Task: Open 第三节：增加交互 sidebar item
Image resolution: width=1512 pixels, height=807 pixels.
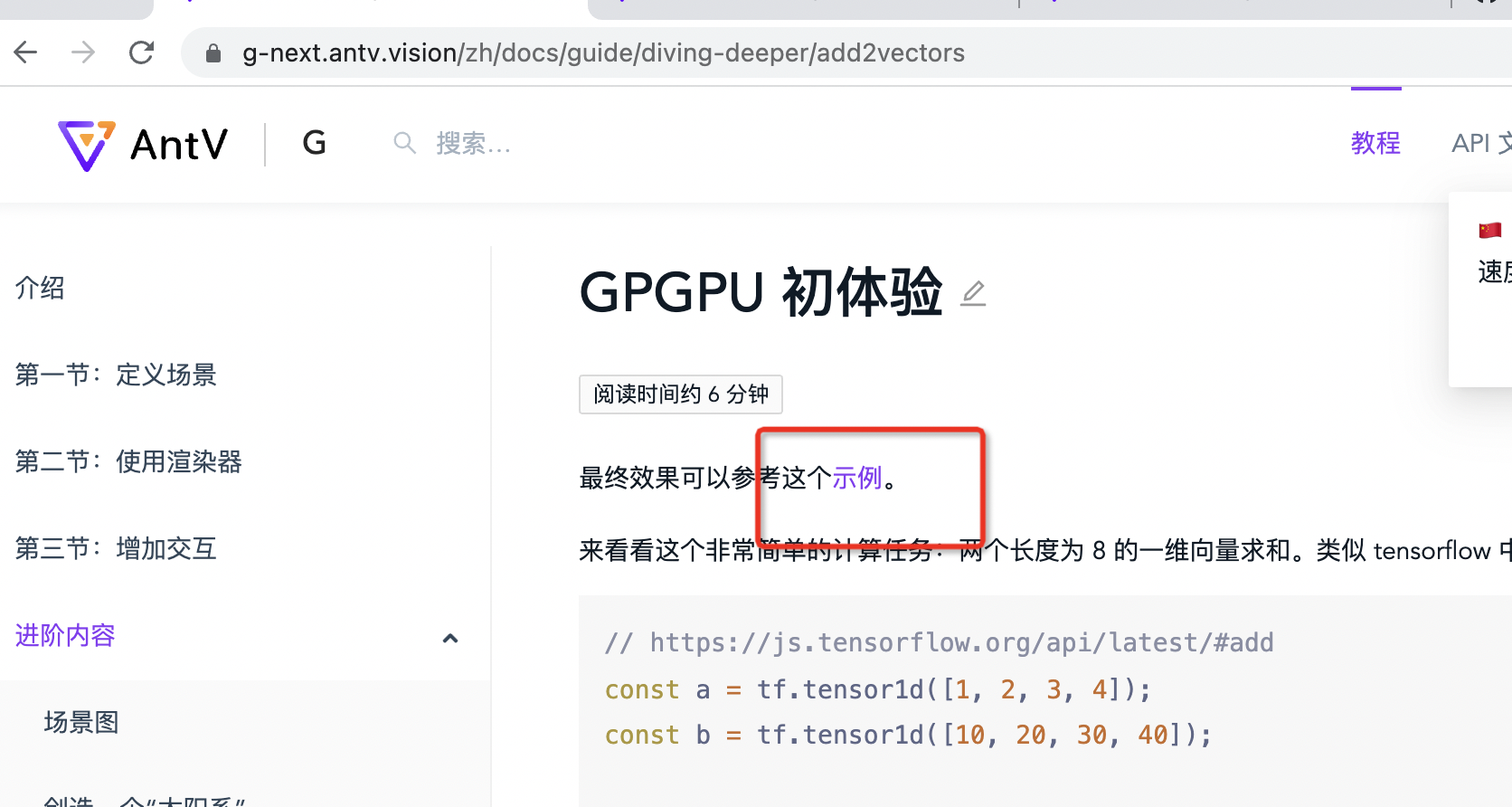Action: pyautogui.click(x=116, y=548)
